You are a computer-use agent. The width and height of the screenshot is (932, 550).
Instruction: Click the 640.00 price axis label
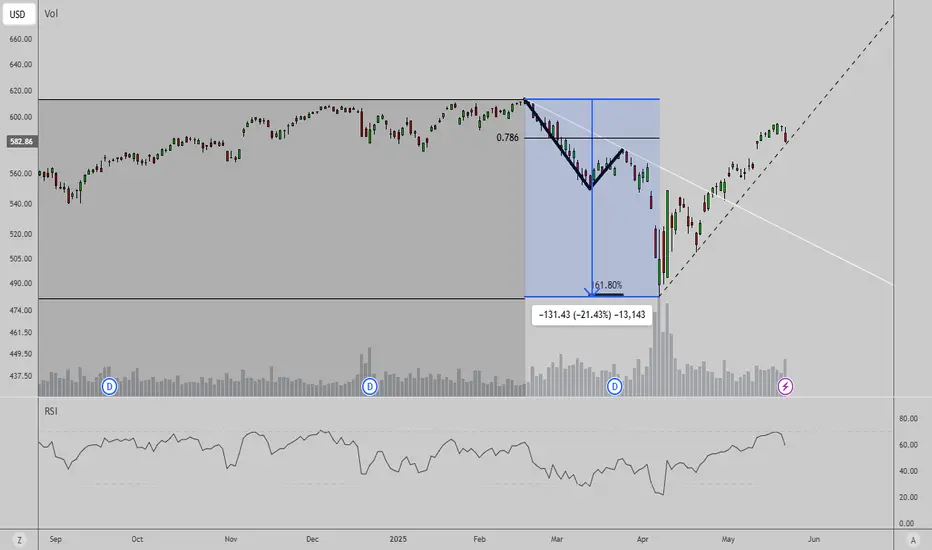point(21,65)
